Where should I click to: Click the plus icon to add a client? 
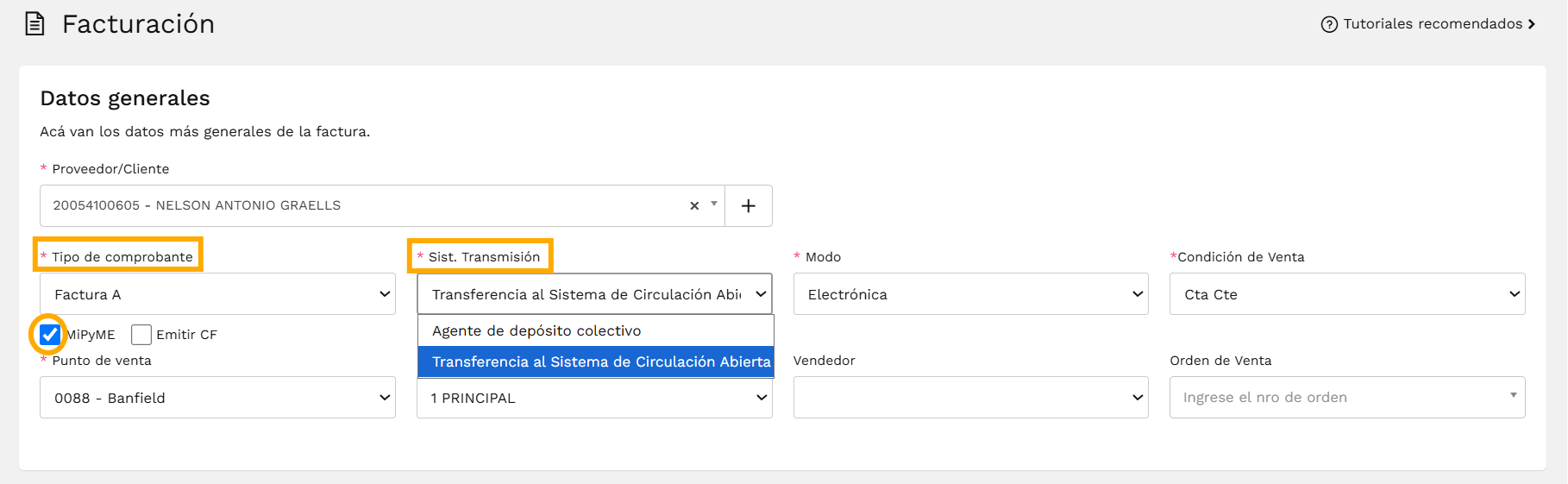coord(749,205)
